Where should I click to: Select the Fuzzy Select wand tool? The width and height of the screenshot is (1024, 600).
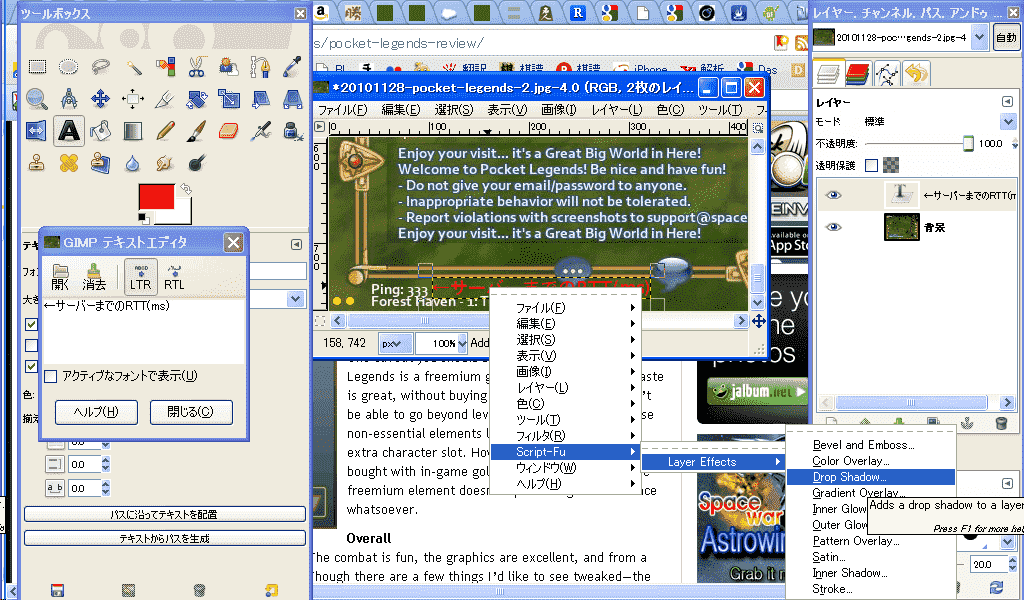click(x=133, y=67)
